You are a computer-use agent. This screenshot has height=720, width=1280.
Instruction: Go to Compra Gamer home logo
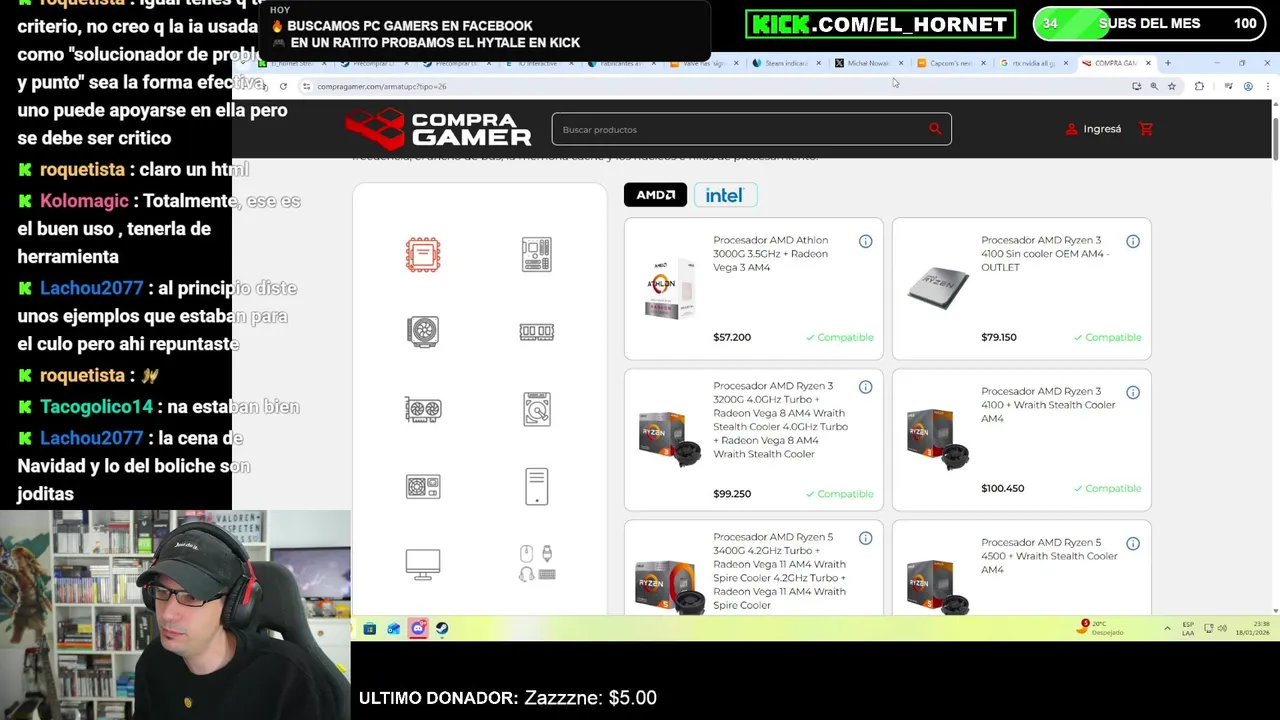coord(438,129)
